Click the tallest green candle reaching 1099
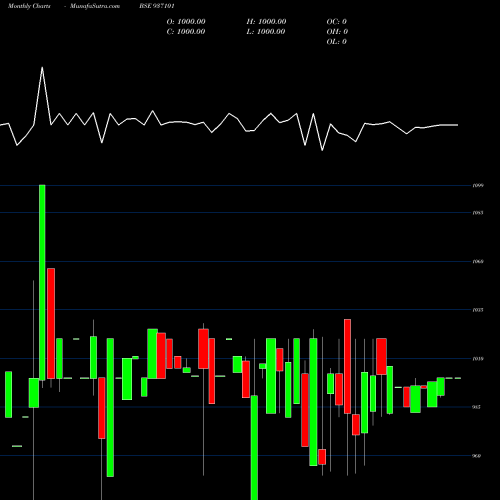The image size is (500, 500). 42,282
